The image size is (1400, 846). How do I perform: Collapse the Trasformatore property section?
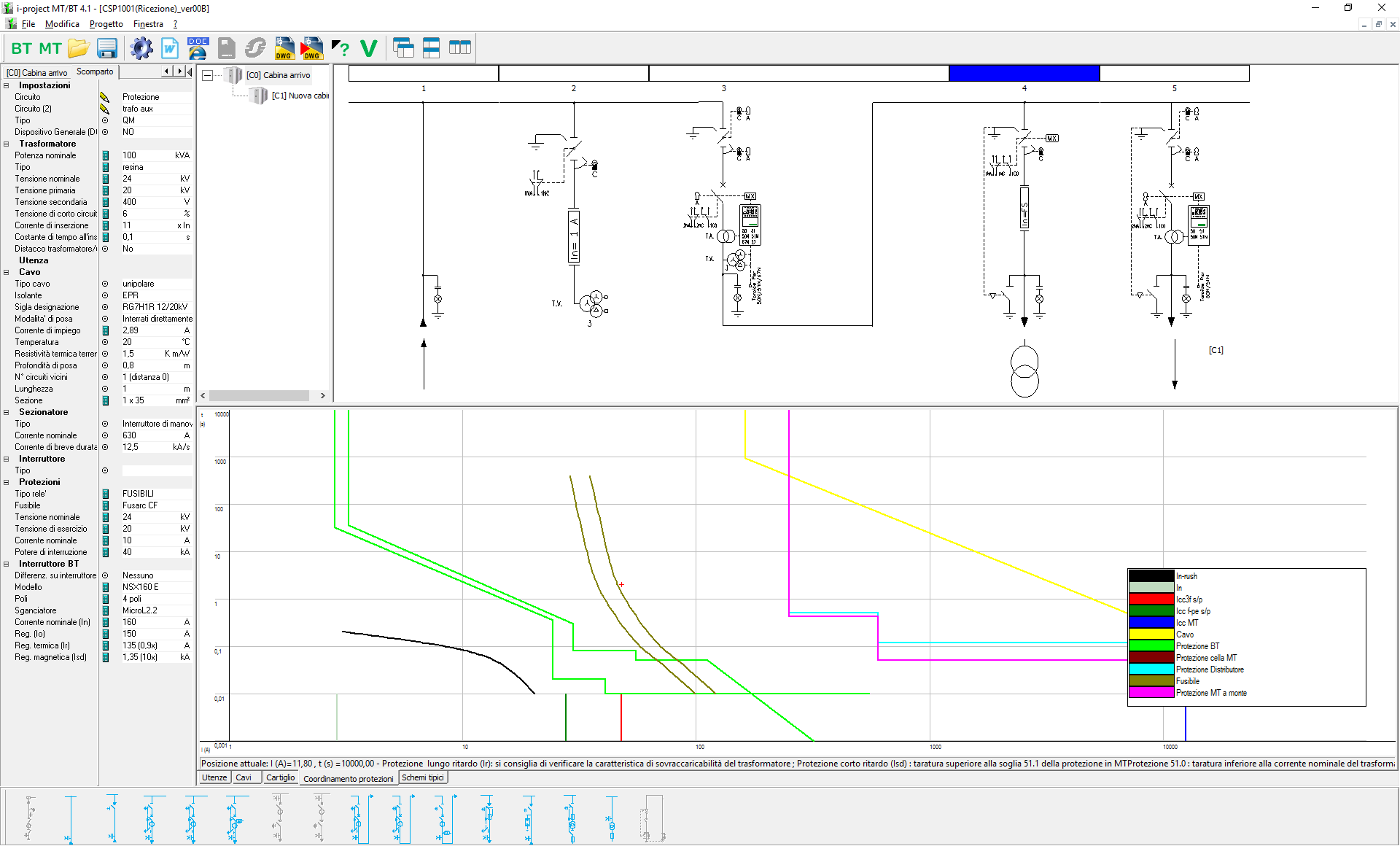pos(7,144)
